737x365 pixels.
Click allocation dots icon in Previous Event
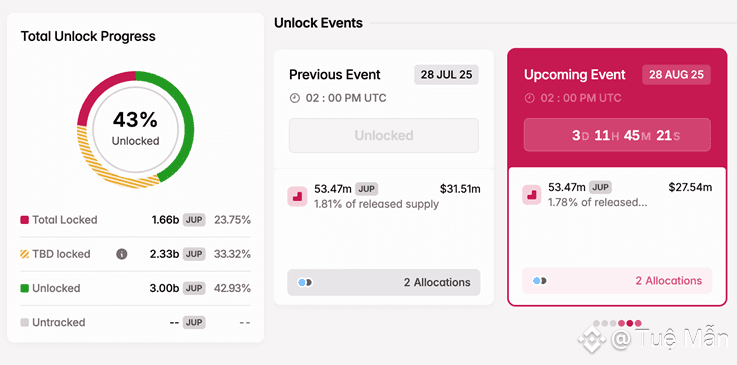pos(305,282)
